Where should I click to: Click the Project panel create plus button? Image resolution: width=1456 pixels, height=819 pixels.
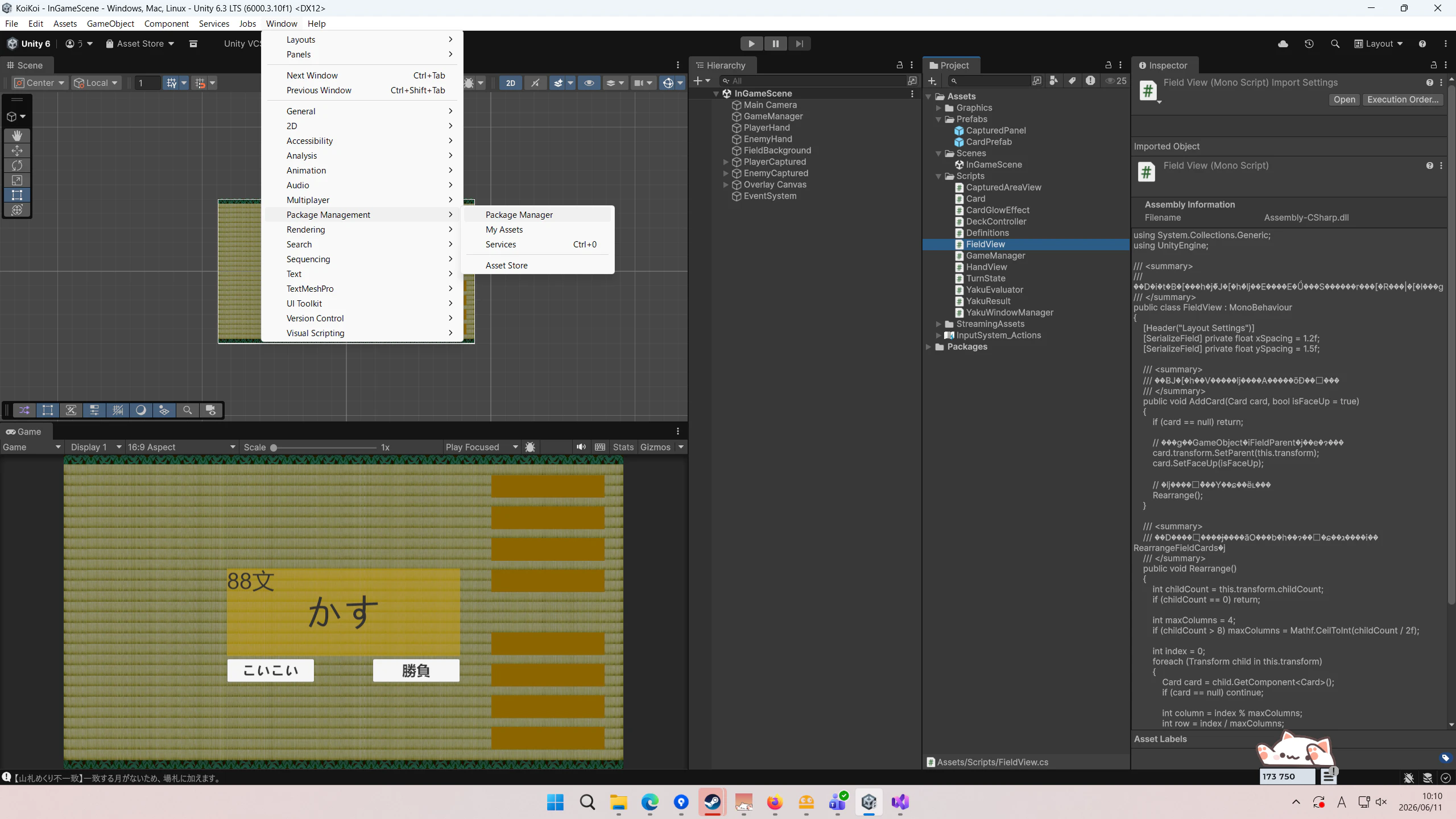(x=932, y=81)
